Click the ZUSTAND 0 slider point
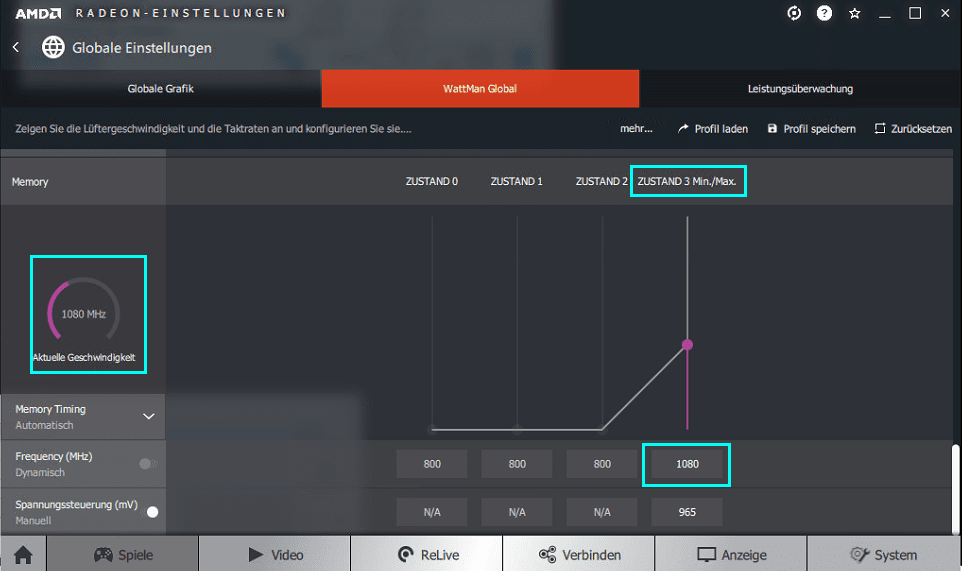Viewport: 962px width, 571px height. 433,429
